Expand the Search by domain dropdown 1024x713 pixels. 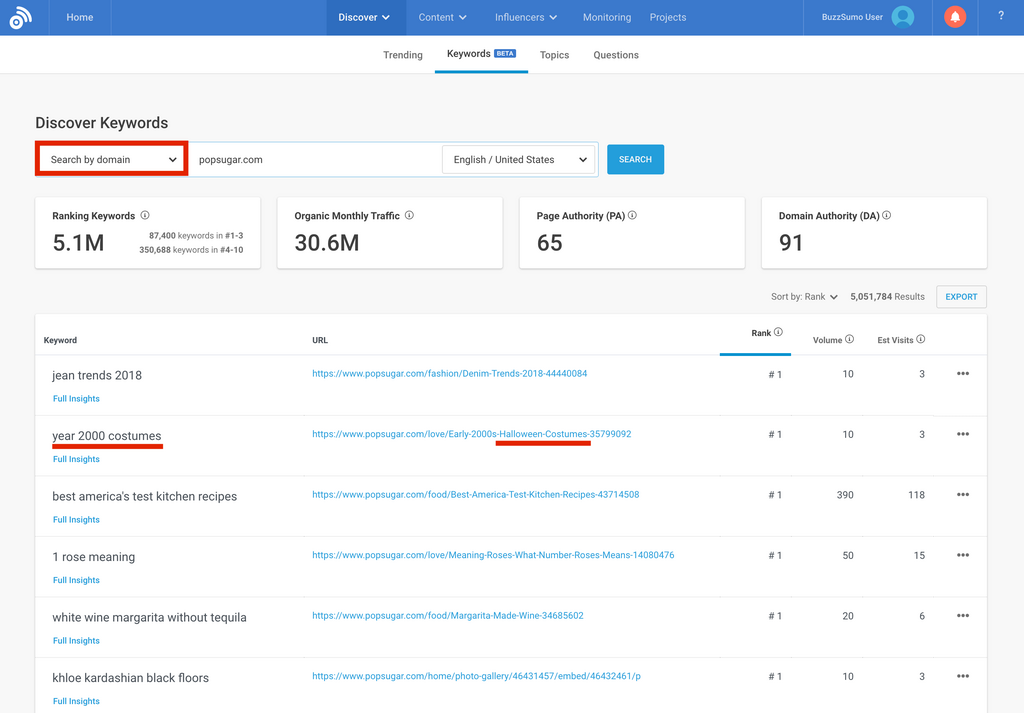112,160
